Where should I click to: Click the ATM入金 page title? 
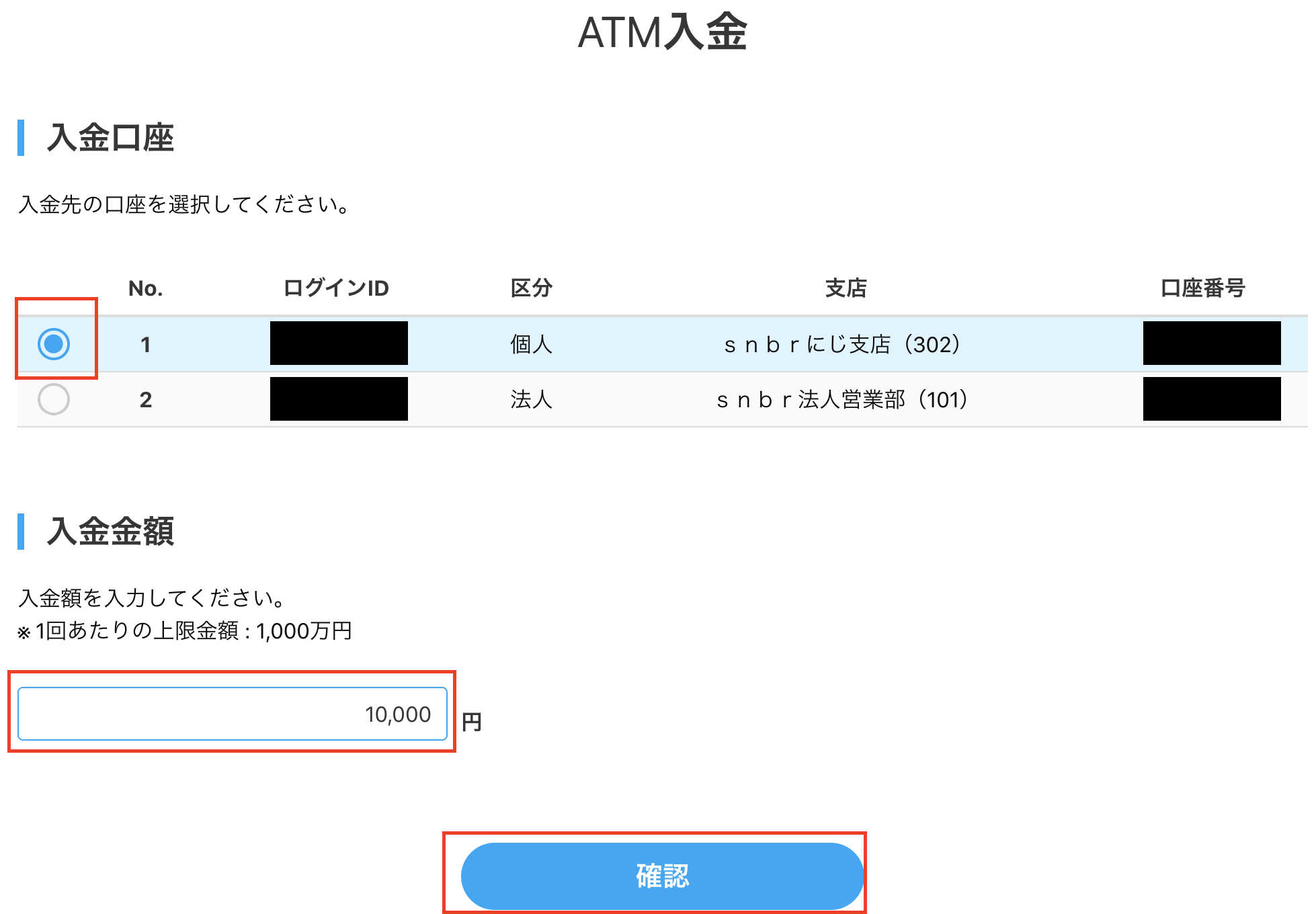pos(662,34)
